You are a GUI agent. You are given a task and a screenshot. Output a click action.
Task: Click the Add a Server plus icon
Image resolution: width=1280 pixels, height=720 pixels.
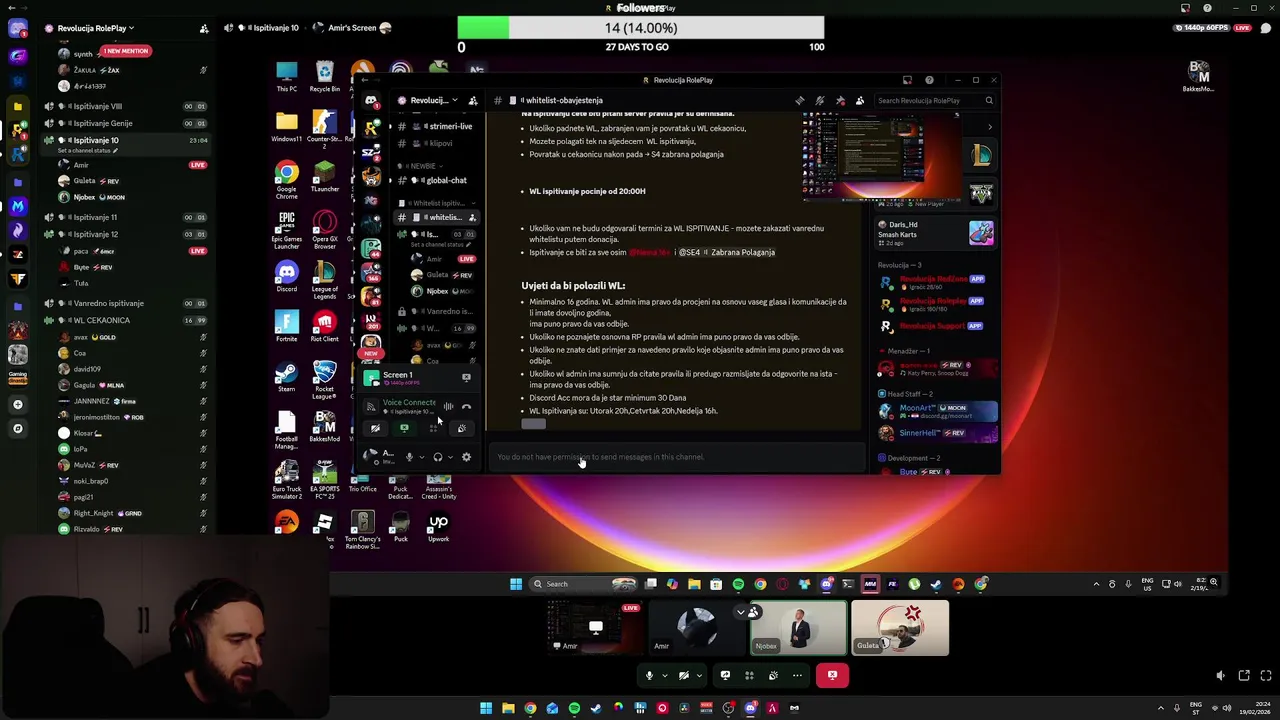point(17,404)
